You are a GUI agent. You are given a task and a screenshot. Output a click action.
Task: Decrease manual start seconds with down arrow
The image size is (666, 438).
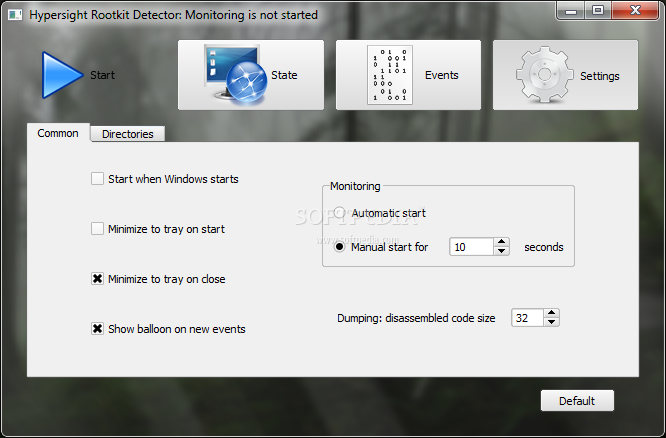(502, 251)
